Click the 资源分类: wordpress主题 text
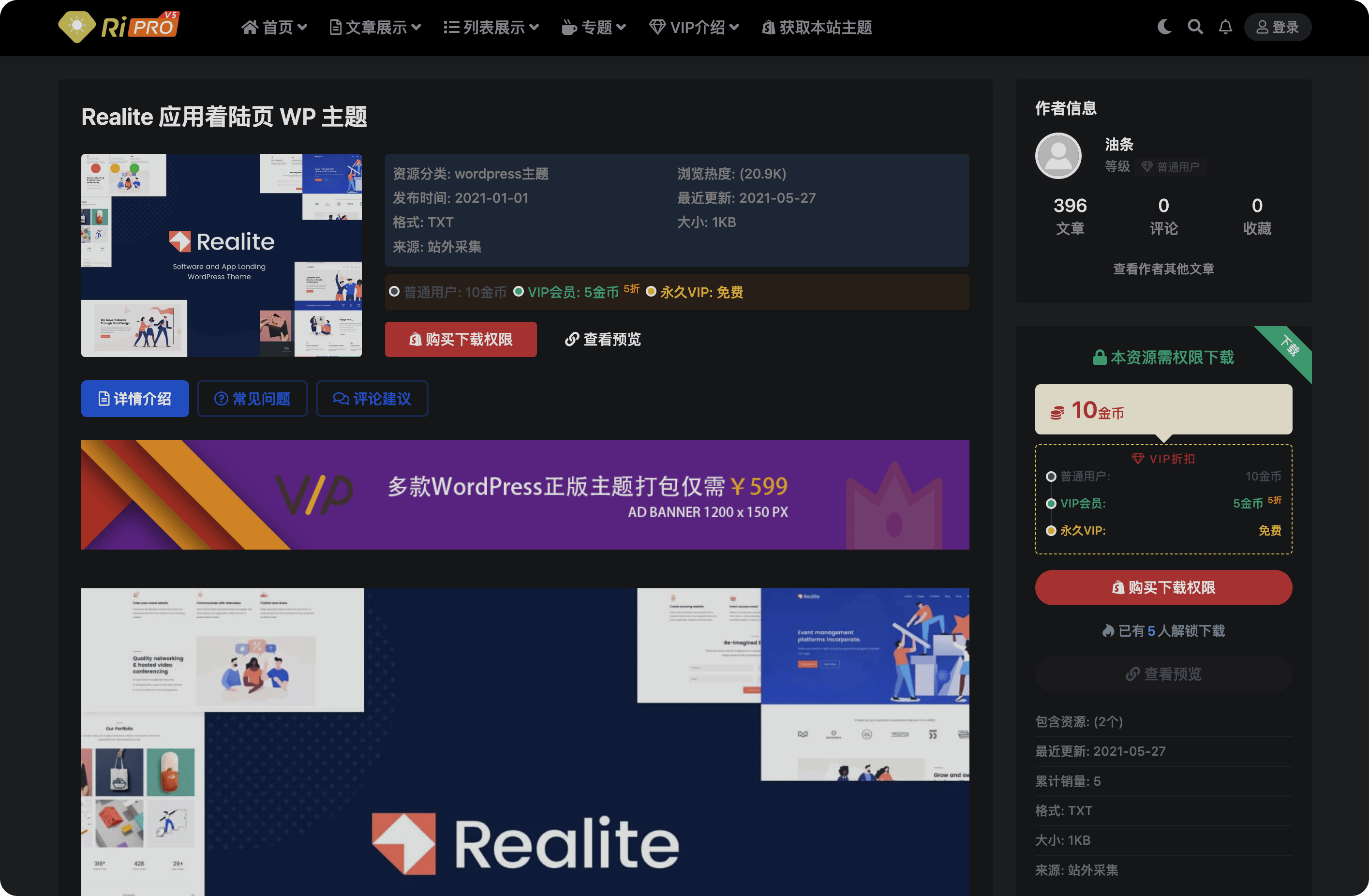 point(471,174)
